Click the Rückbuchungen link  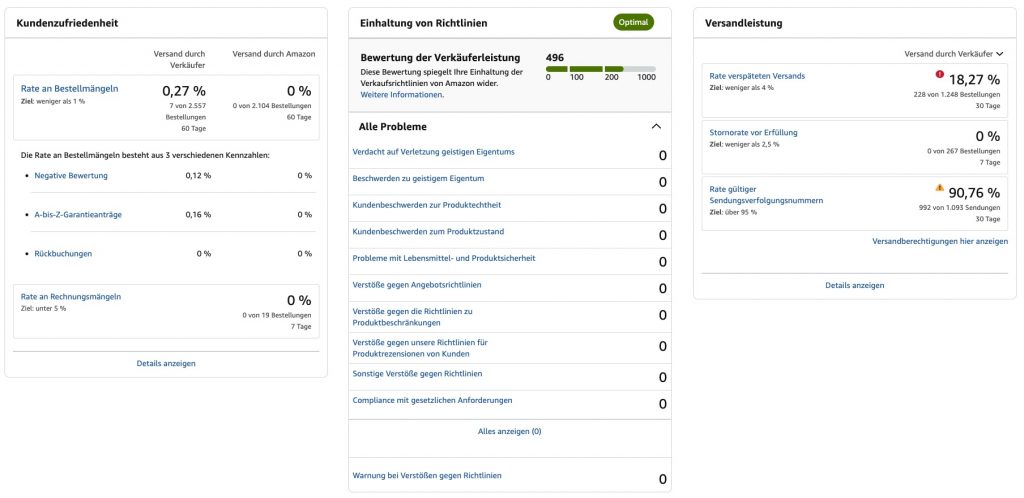(x=63, y=254)
